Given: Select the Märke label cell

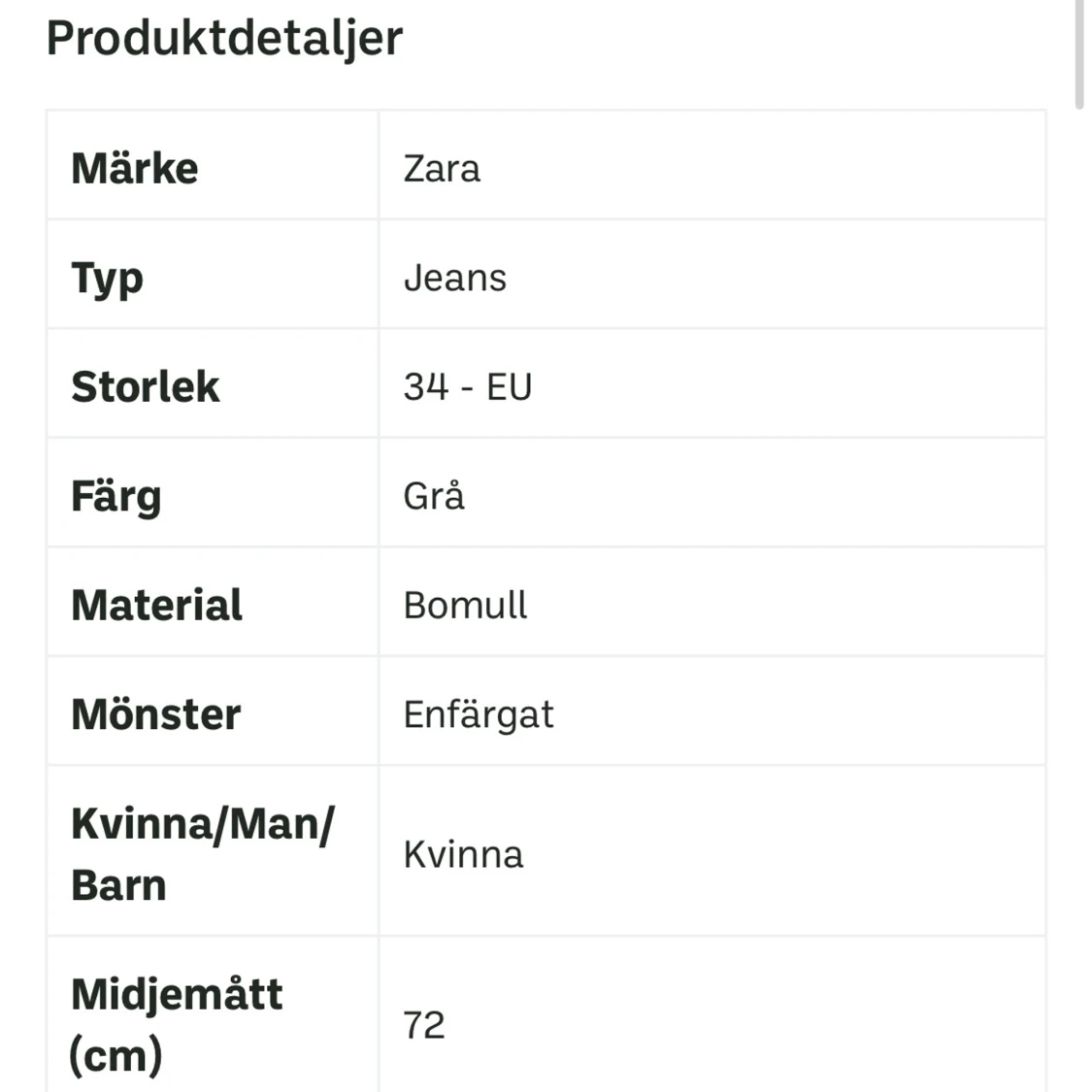Looking at the screenshot, I should tap(213, 165).
